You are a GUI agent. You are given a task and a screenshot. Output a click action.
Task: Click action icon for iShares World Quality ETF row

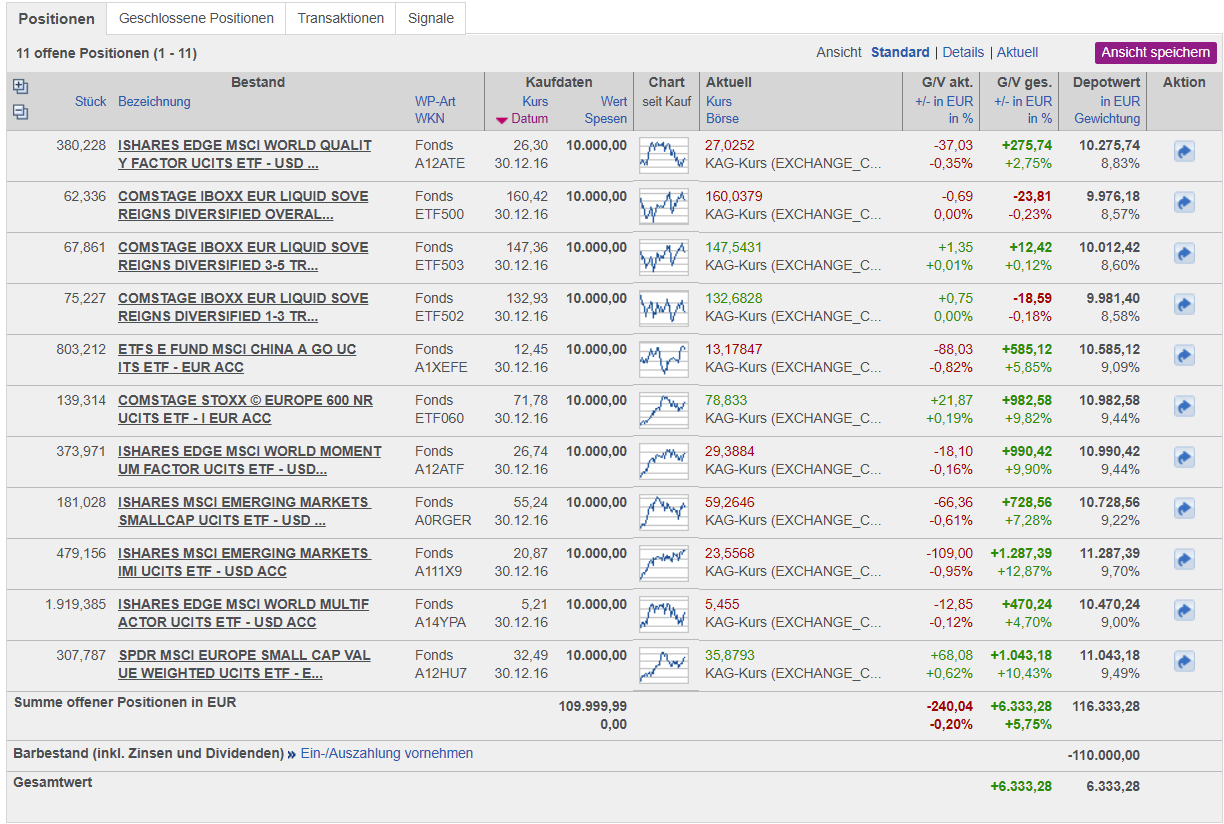click(1184, 152)
